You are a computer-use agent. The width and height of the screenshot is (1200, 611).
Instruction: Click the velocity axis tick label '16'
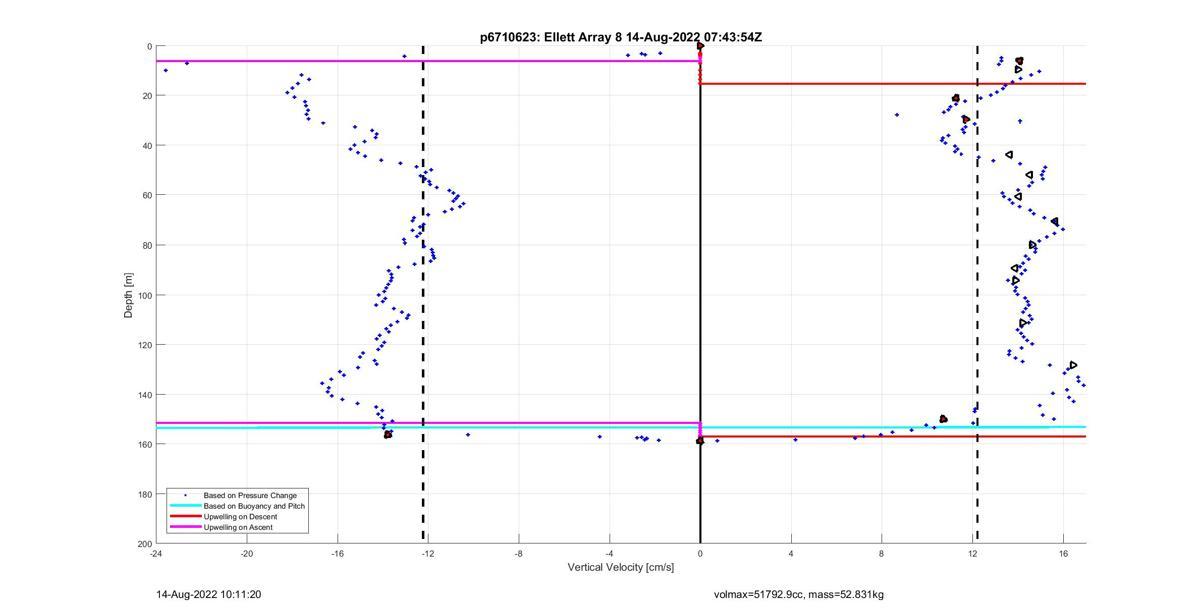[1063, 553]
